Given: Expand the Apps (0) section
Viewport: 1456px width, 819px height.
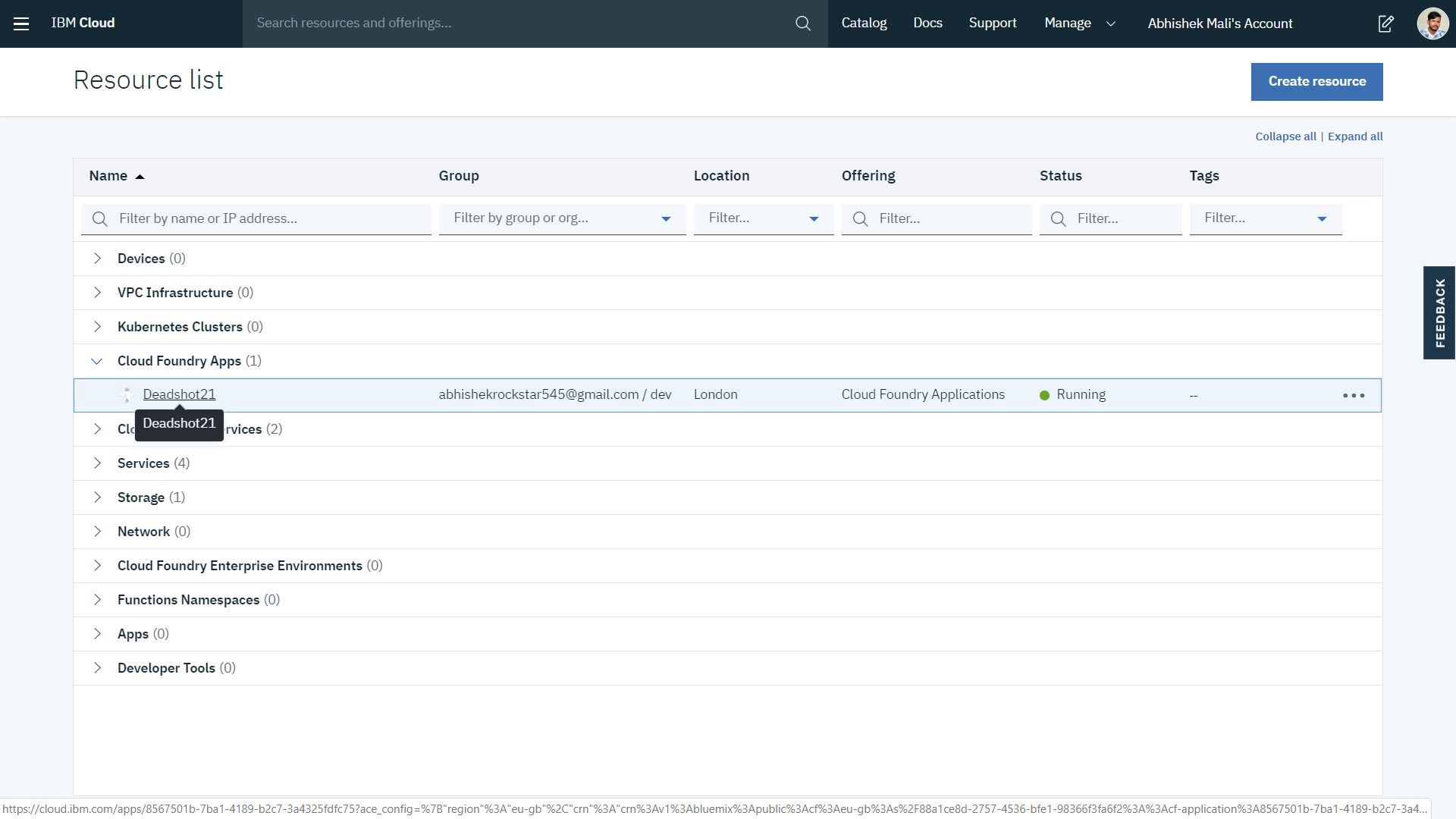Looking at the screenshot, I should coord(97,634).
